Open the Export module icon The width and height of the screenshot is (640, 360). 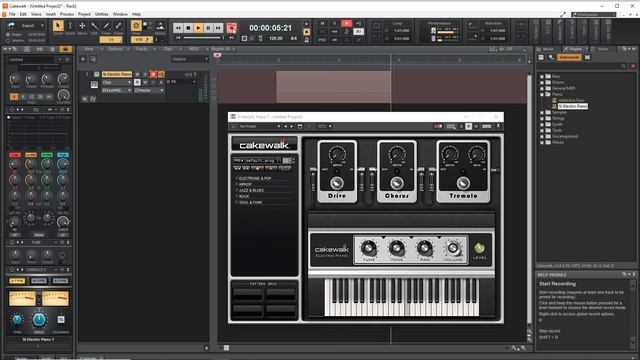coord(11,25)
